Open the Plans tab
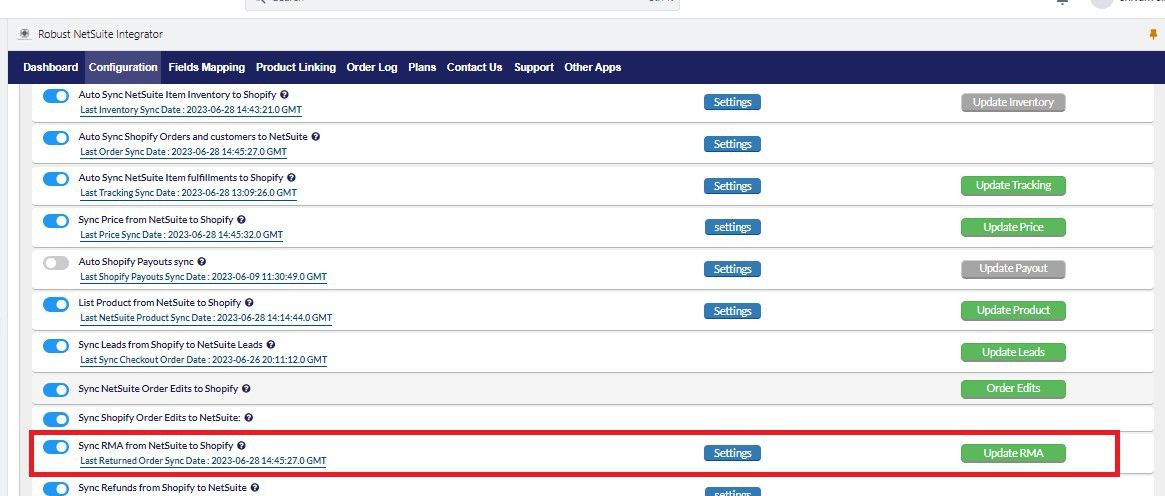This screenshot has height=496, width=1165. tap(422, 67)
